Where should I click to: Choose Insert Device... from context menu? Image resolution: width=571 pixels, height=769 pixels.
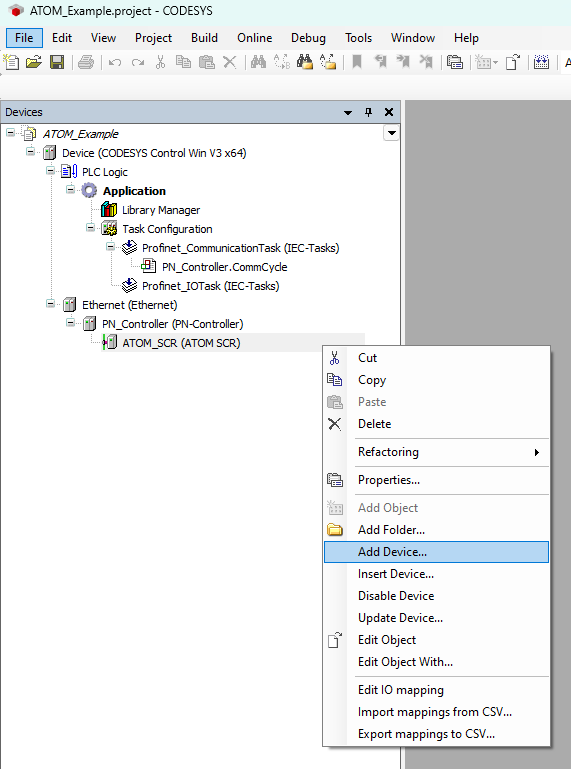pos(436,574)
